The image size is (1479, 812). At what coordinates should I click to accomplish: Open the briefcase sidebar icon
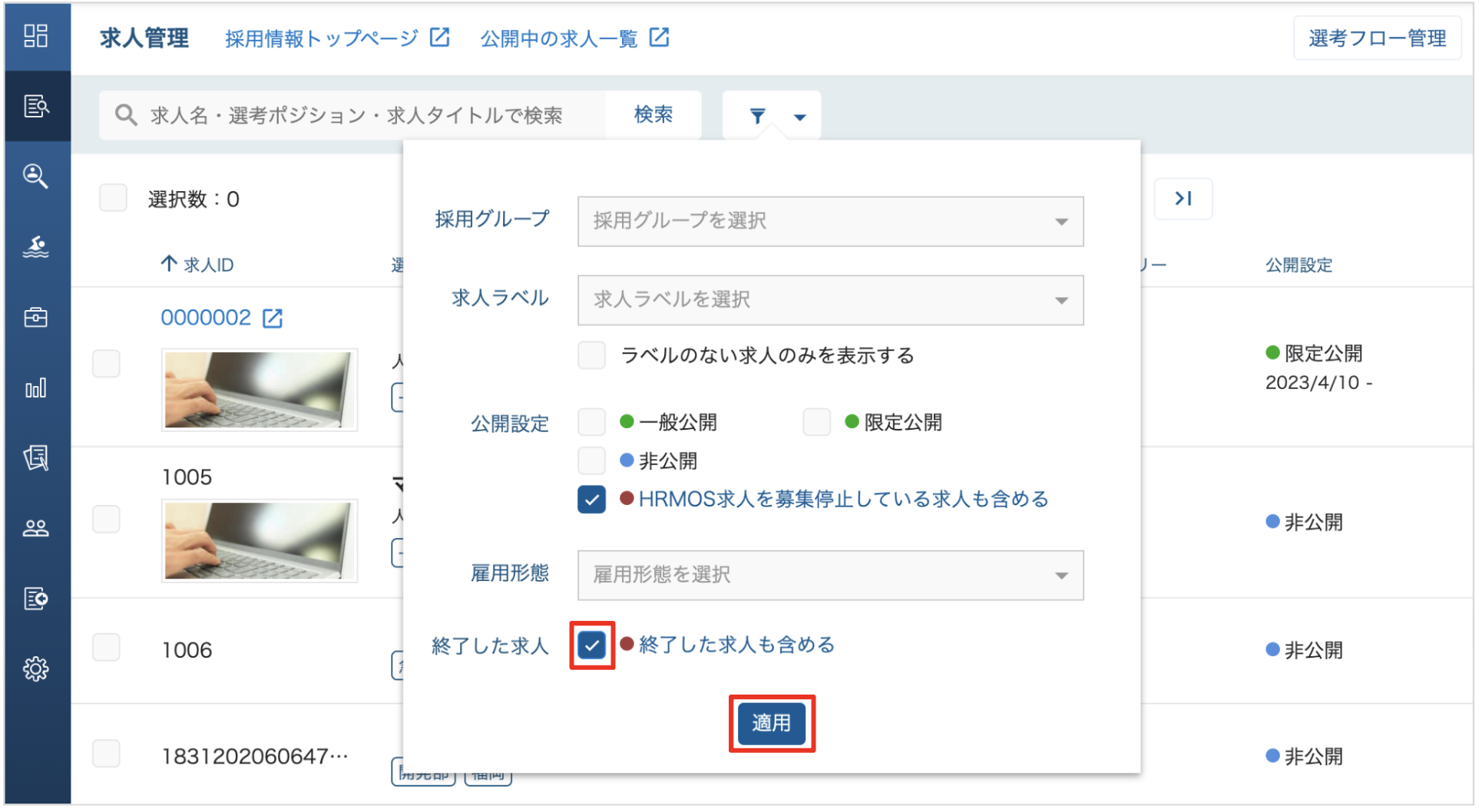point(36,317)
